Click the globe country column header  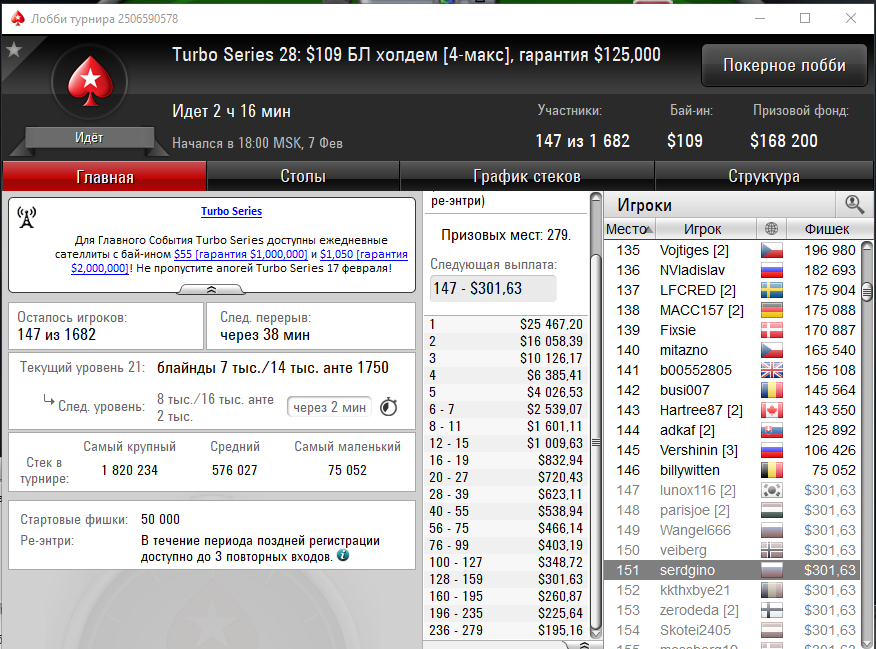click(x=772, y=228)
